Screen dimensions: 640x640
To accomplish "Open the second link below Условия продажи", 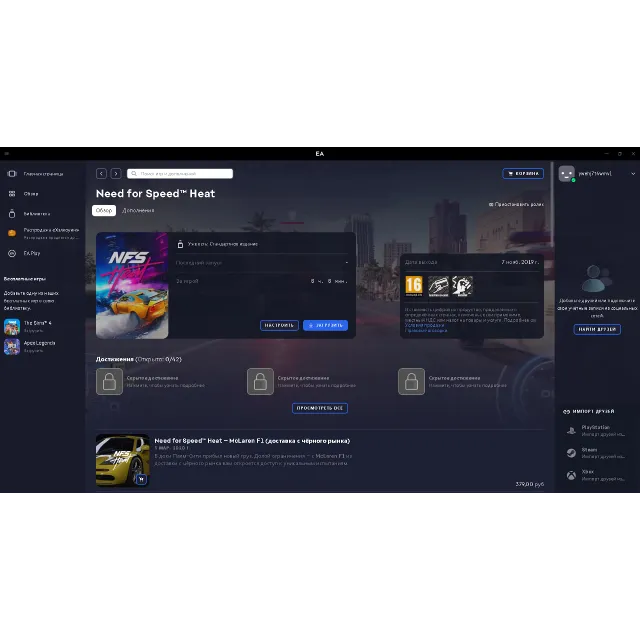I will pos(426,331).
